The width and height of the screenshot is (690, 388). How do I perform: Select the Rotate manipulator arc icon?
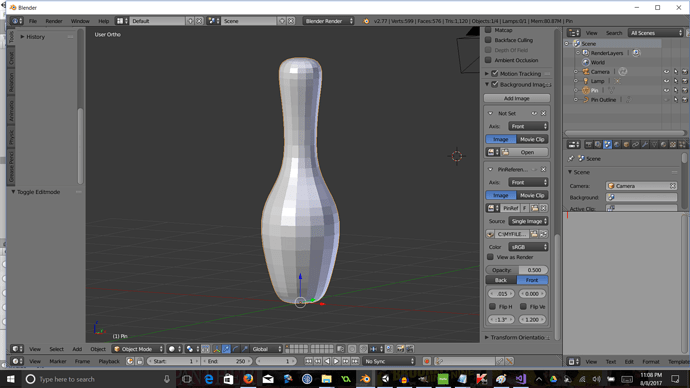(235, 349)
